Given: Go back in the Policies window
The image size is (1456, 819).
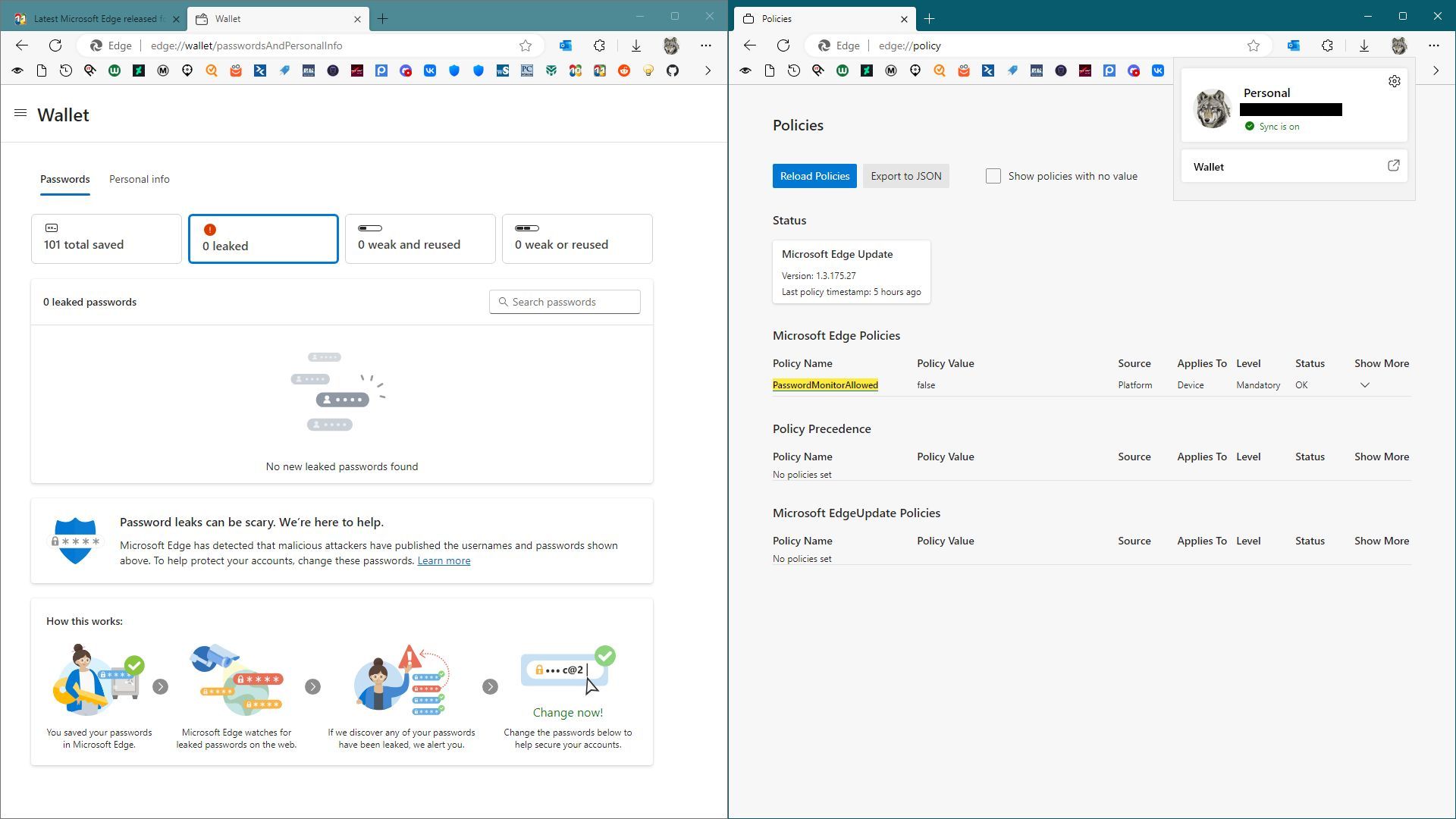Looking at the screenshot, I should click(x=750, y=45).
